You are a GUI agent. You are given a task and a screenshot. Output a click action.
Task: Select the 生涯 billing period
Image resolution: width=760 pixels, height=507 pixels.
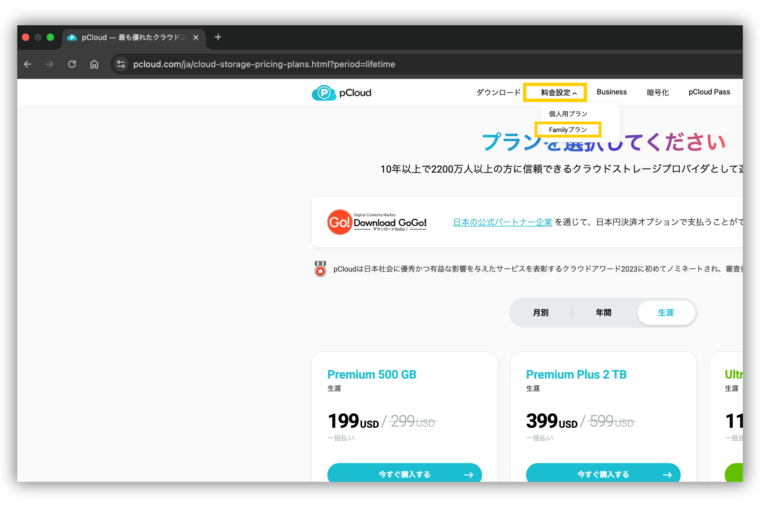click(x=666, y=313)
